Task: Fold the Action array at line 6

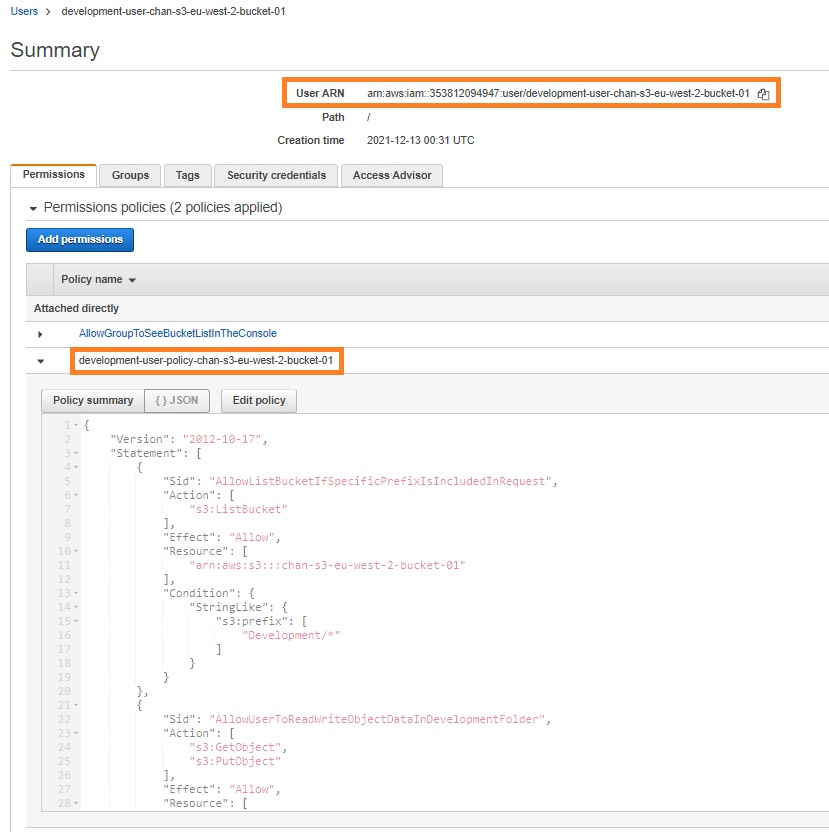Action: [x=75, y=494]
